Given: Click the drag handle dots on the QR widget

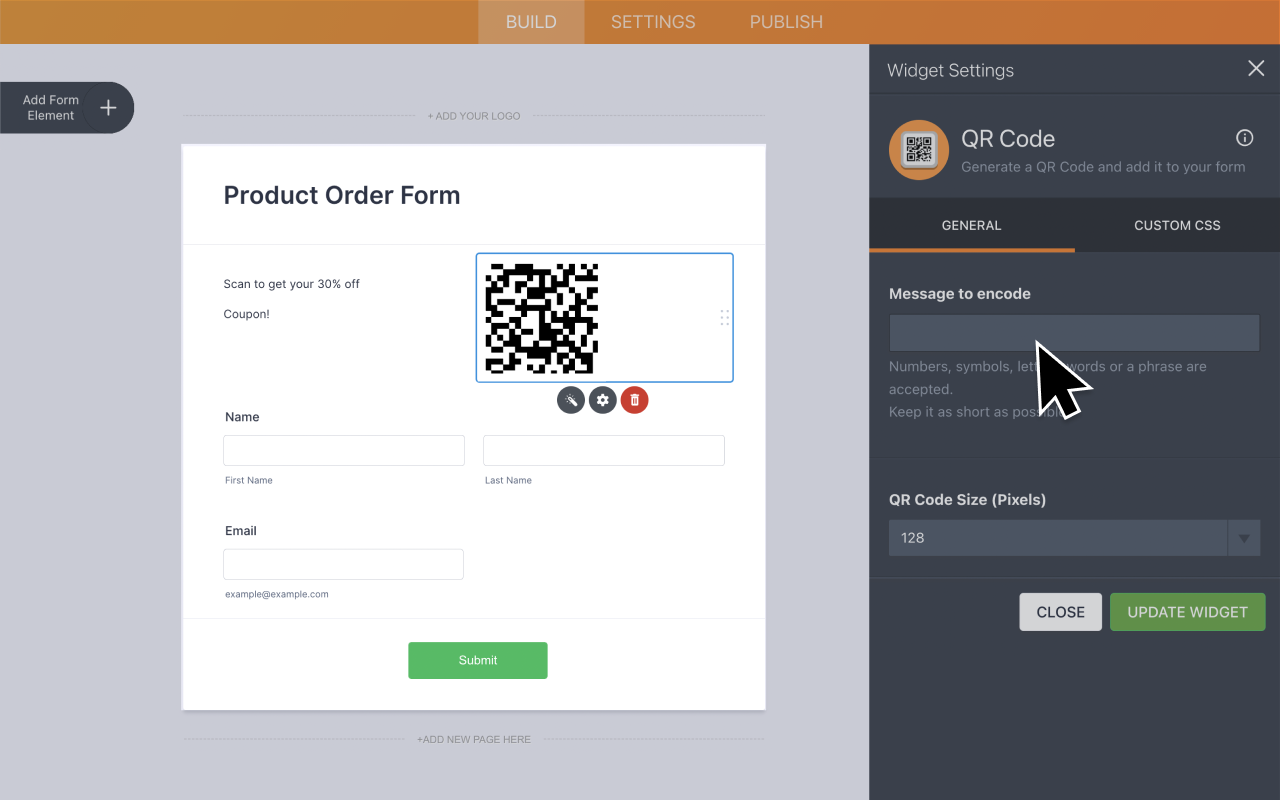Looking at the screenshot, I should (x=724, y=317).
